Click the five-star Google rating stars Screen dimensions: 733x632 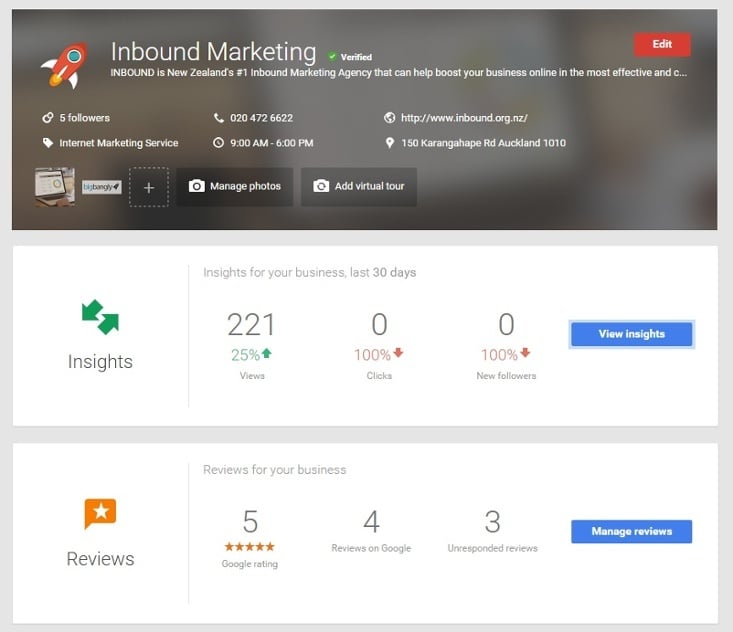pos(250,546)
